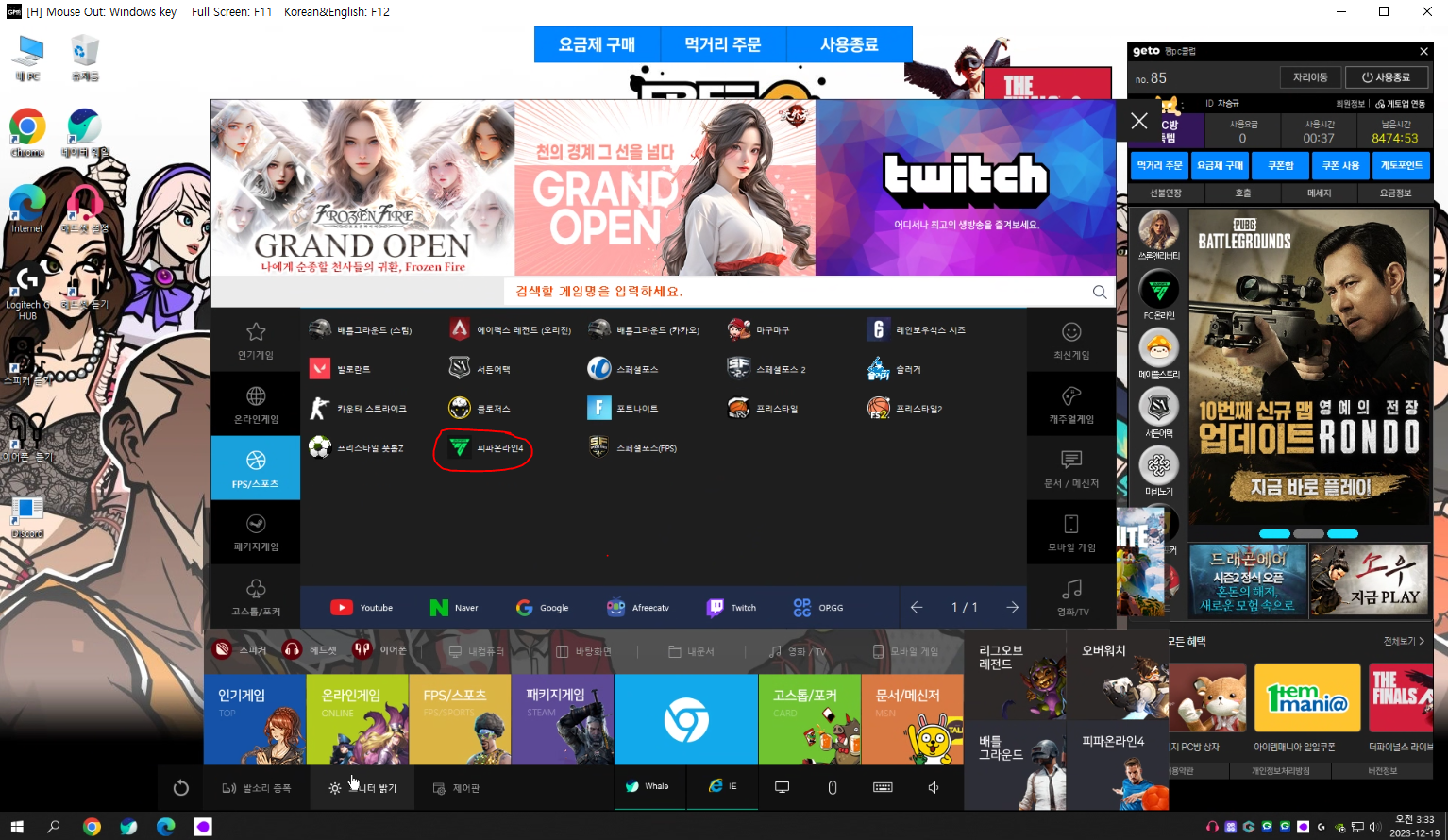Open Chrome from the Windows taskbar

pos(92,827)
